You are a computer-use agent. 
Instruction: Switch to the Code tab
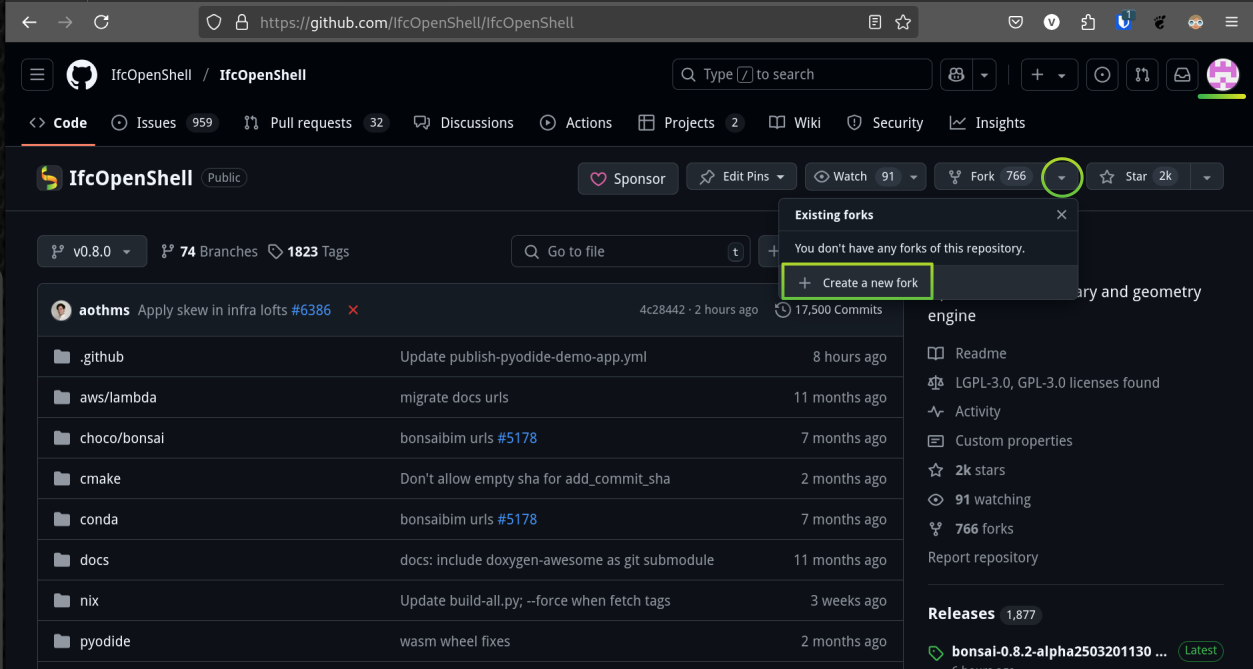(x=58, y=123)
